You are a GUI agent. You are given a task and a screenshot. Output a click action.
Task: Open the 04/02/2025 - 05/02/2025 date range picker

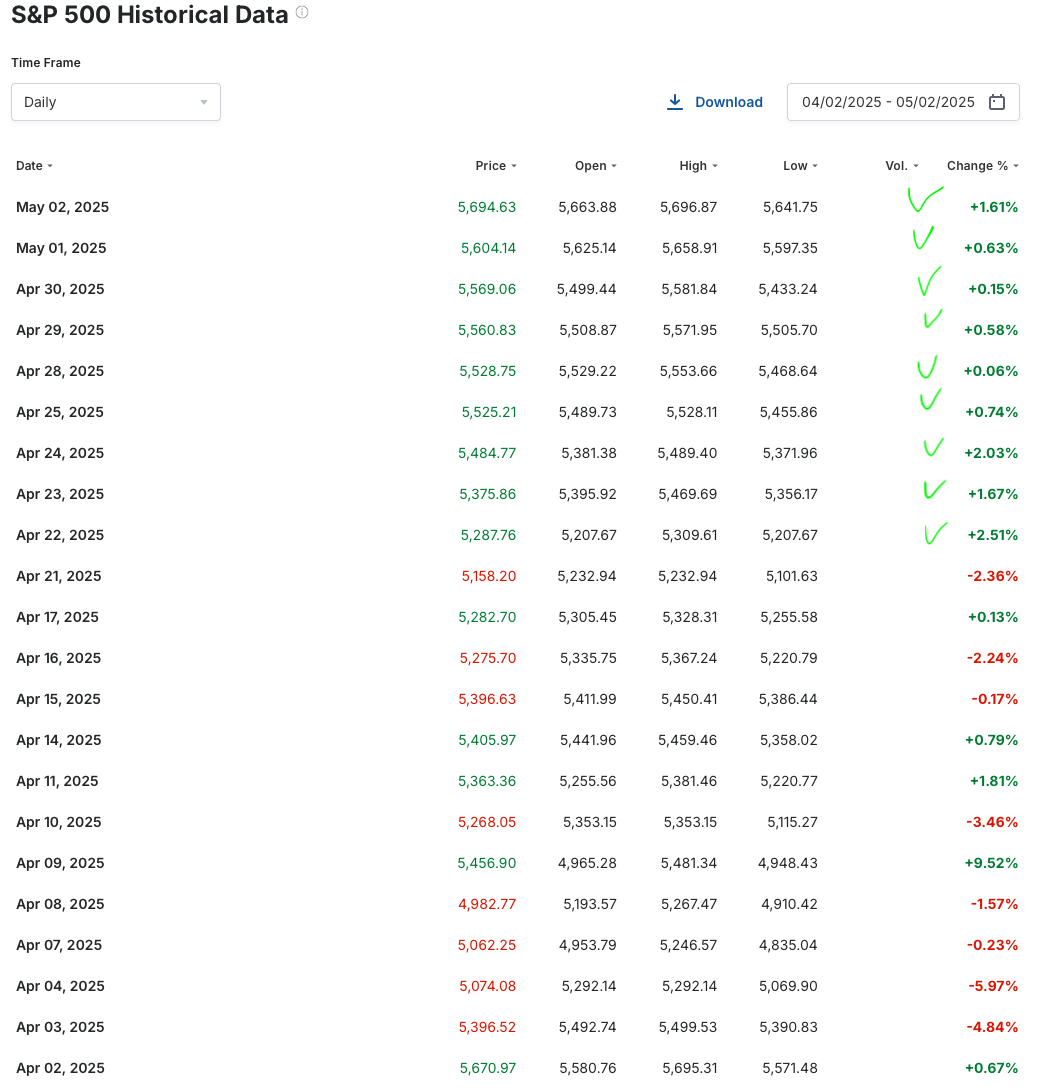pyautogui.click(x=903, y=102)
